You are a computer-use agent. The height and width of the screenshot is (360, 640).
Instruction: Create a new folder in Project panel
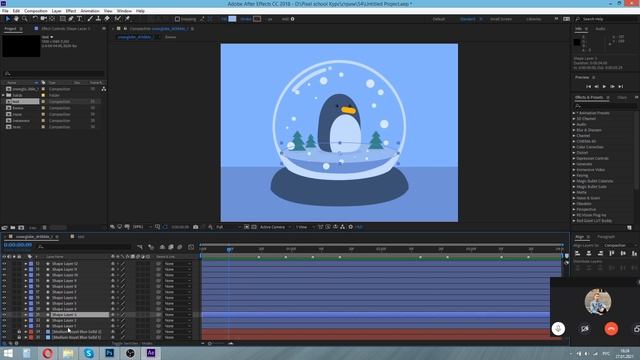click(x=13, y=227)
